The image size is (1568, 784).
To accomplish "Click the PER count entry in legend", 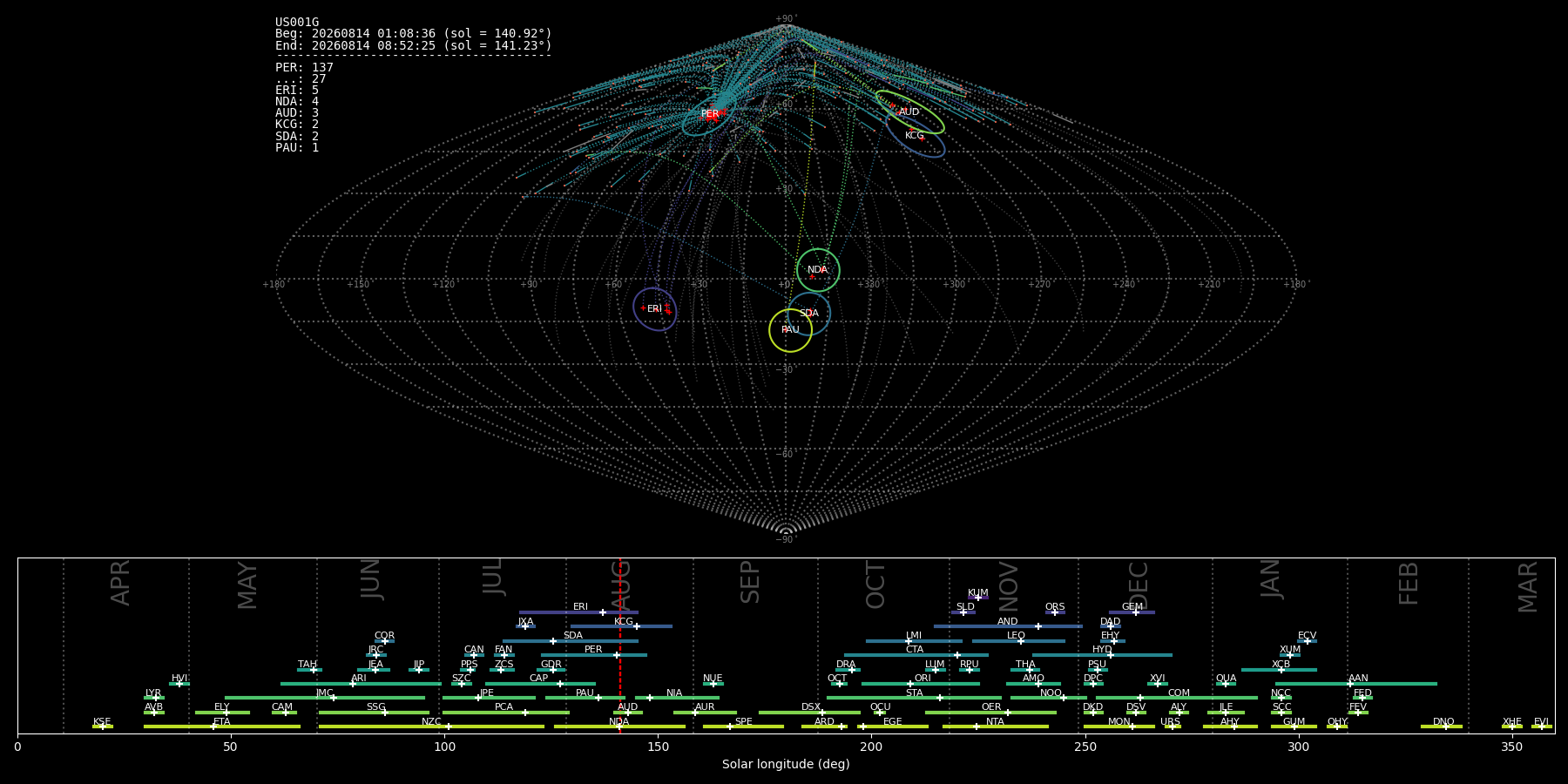I will click(304, 67).
